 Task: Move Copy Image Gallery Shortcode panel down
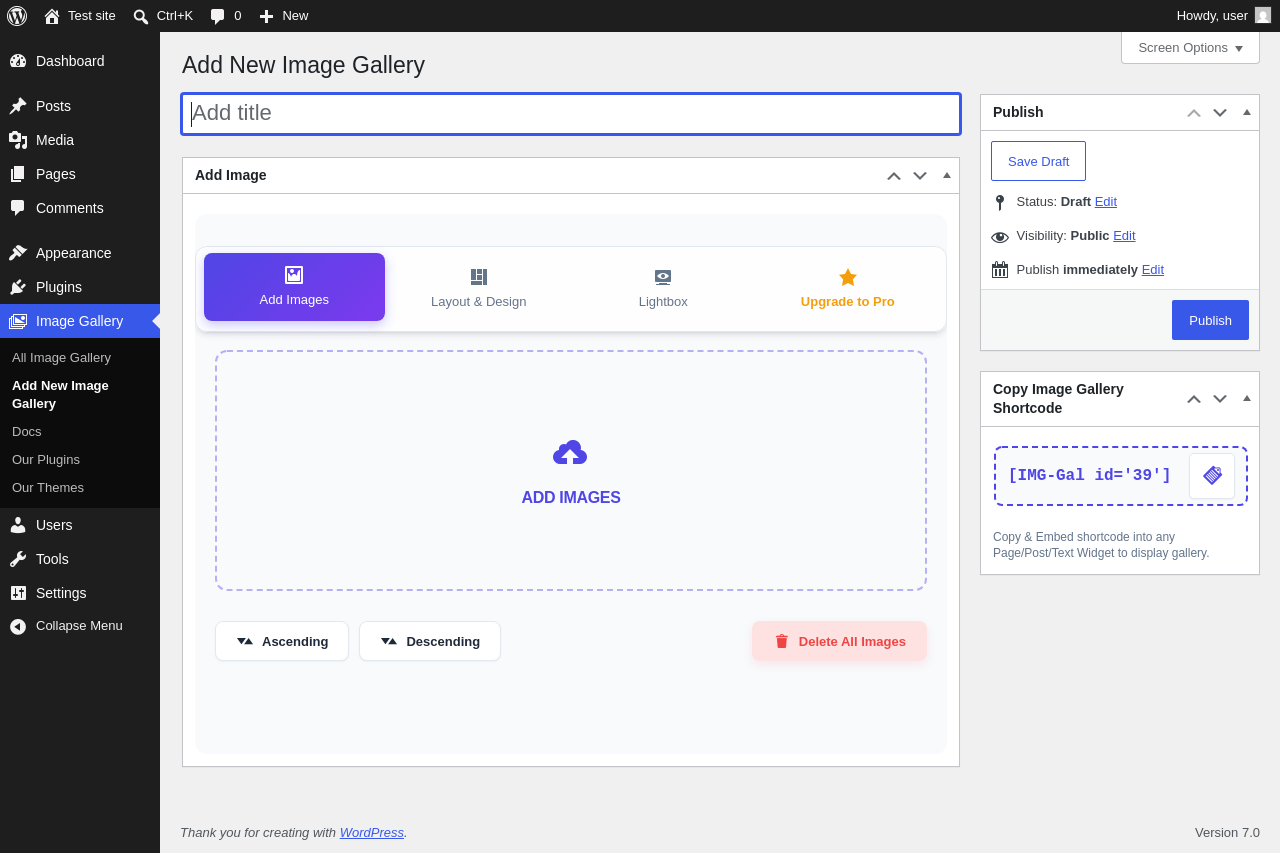pyautogui.click(x=1220, y=399)
